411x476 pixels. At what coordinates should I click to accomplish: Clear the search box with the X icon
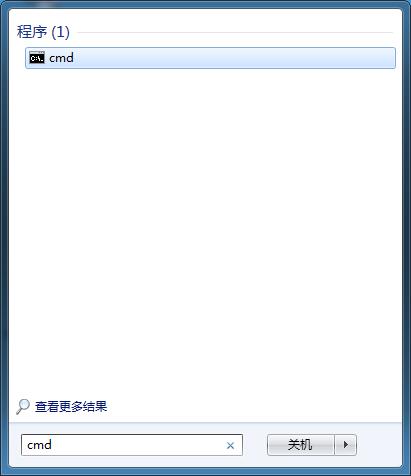(230, 445)
